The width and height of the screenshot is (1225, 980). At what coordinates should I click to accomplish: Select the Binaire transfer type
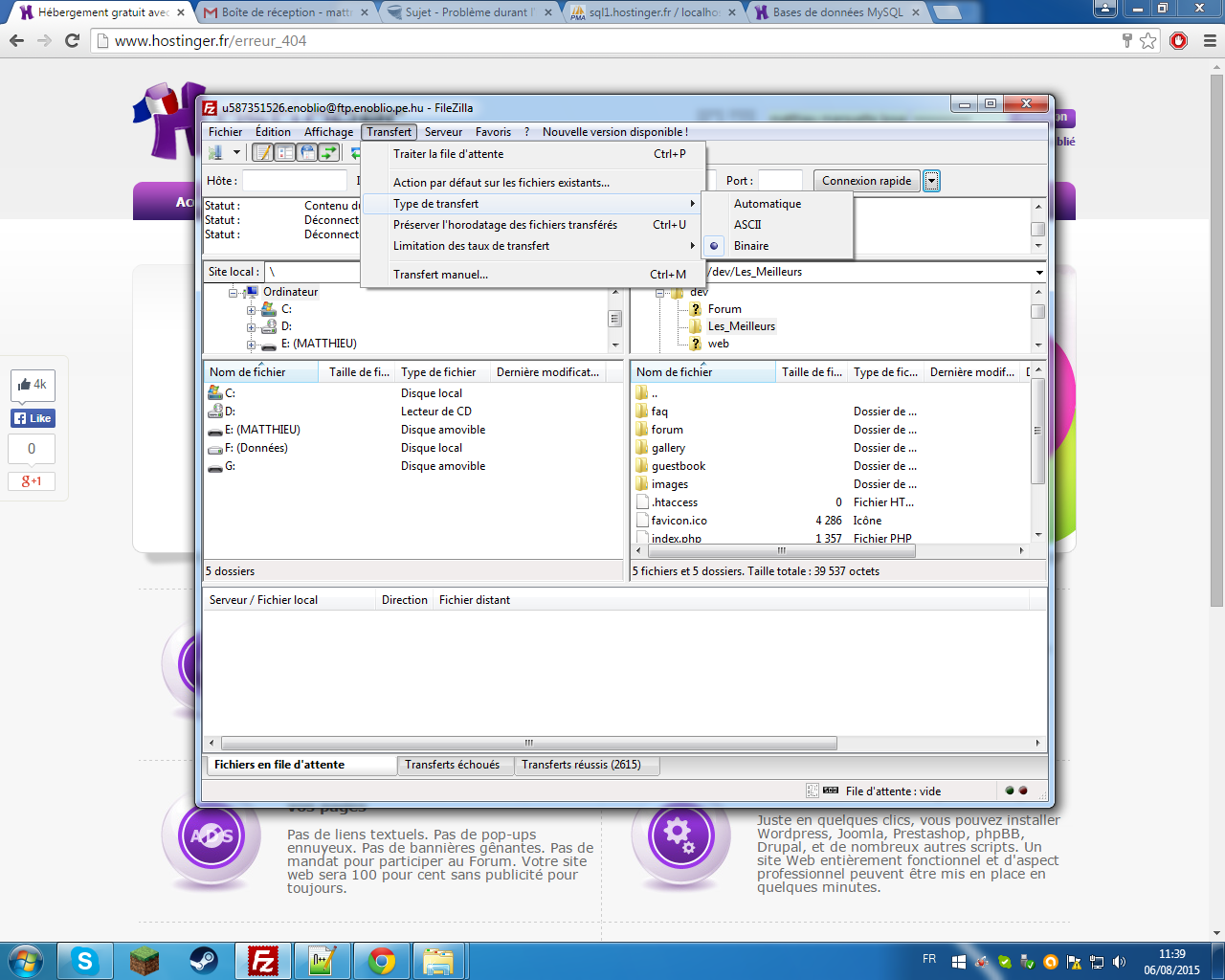pyautogui.click(x=751, y=246)
